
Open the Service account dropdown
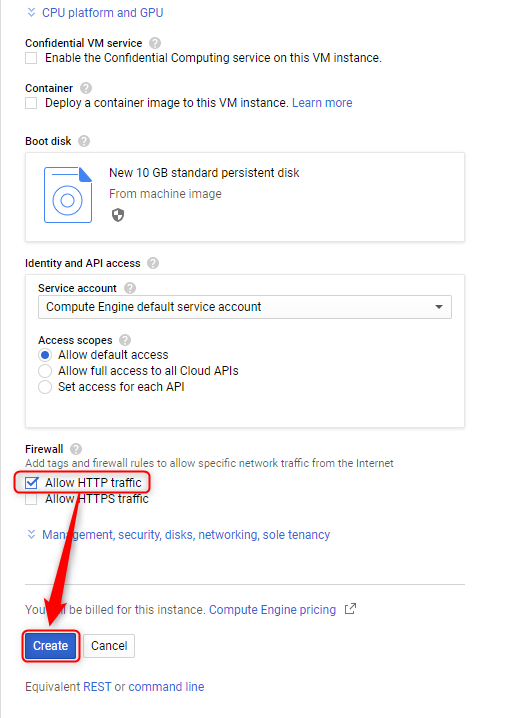pyautogui.click(x=245, y=307)
